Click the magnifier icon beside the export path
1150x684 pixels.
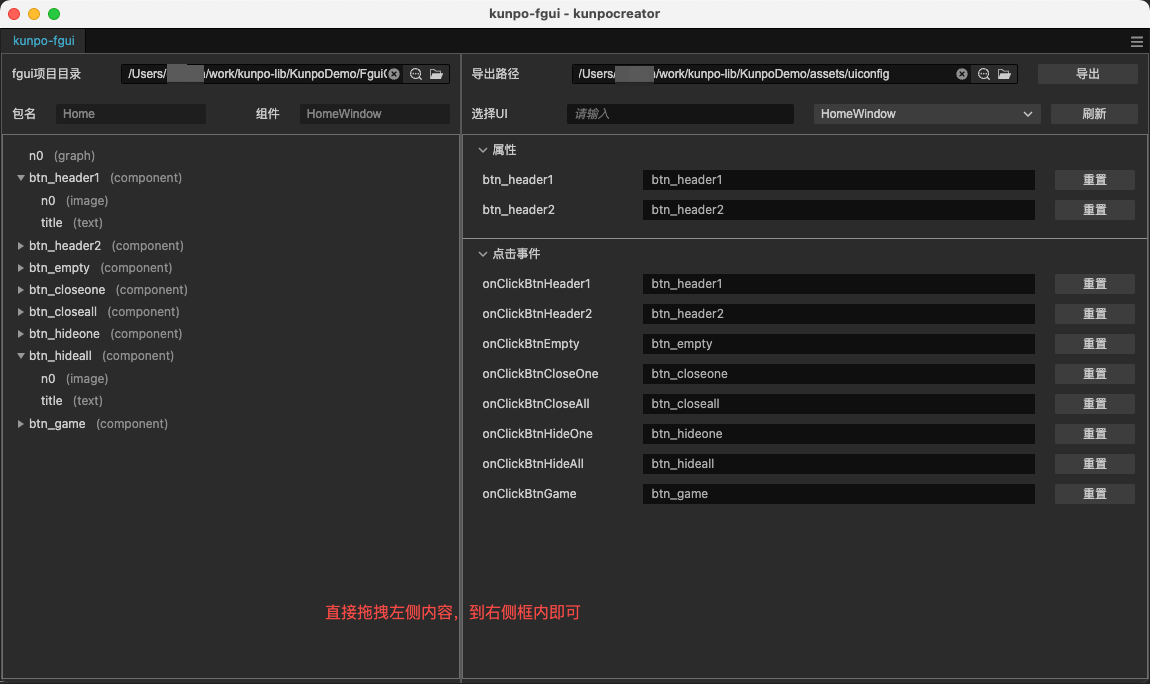[983, 73]
